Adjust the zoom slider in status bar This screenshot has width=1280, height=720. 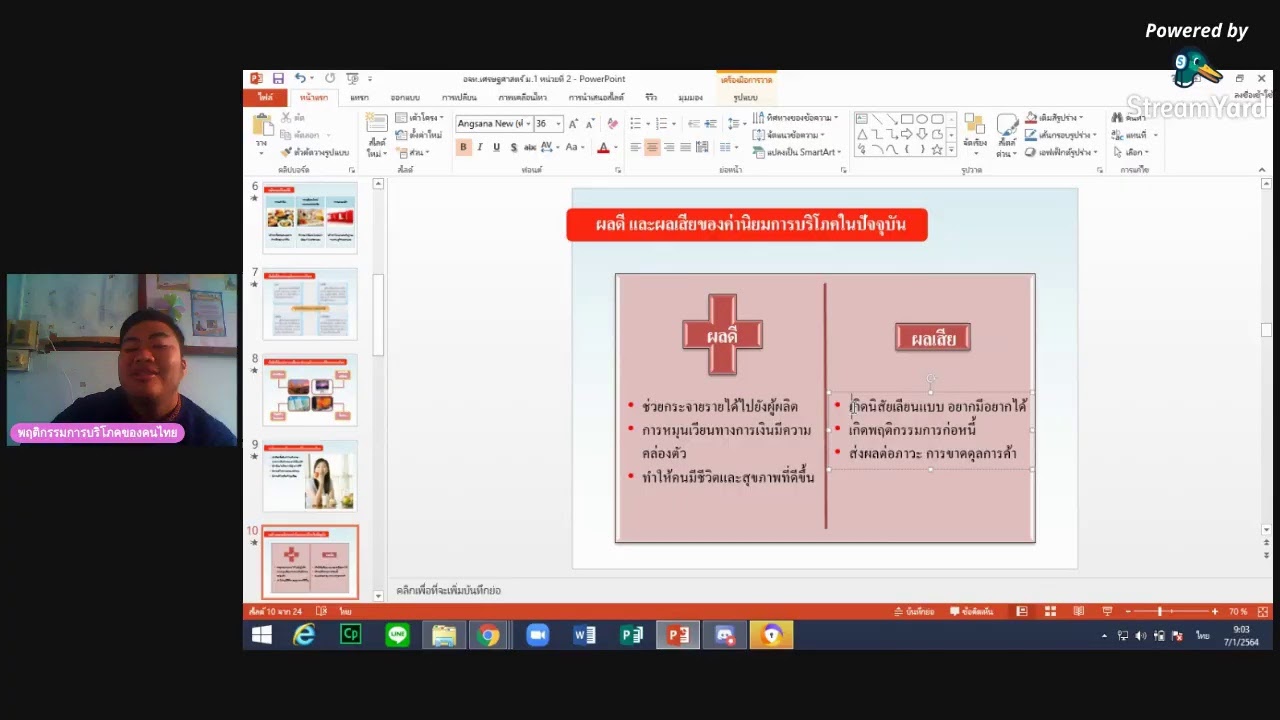point(1160,611)
